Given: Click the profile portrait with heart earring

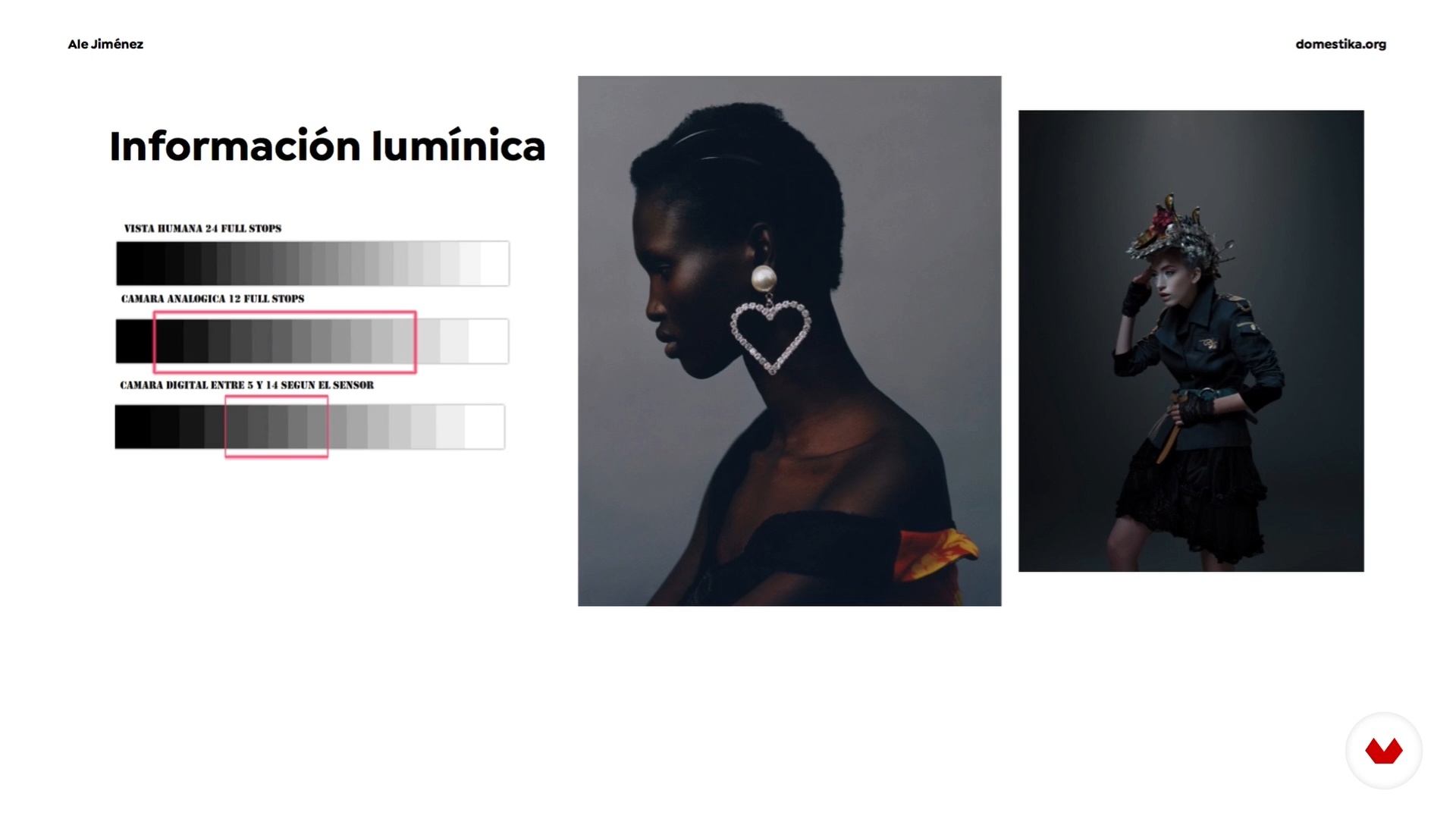Looking at the screenshot, I should 789,340.
